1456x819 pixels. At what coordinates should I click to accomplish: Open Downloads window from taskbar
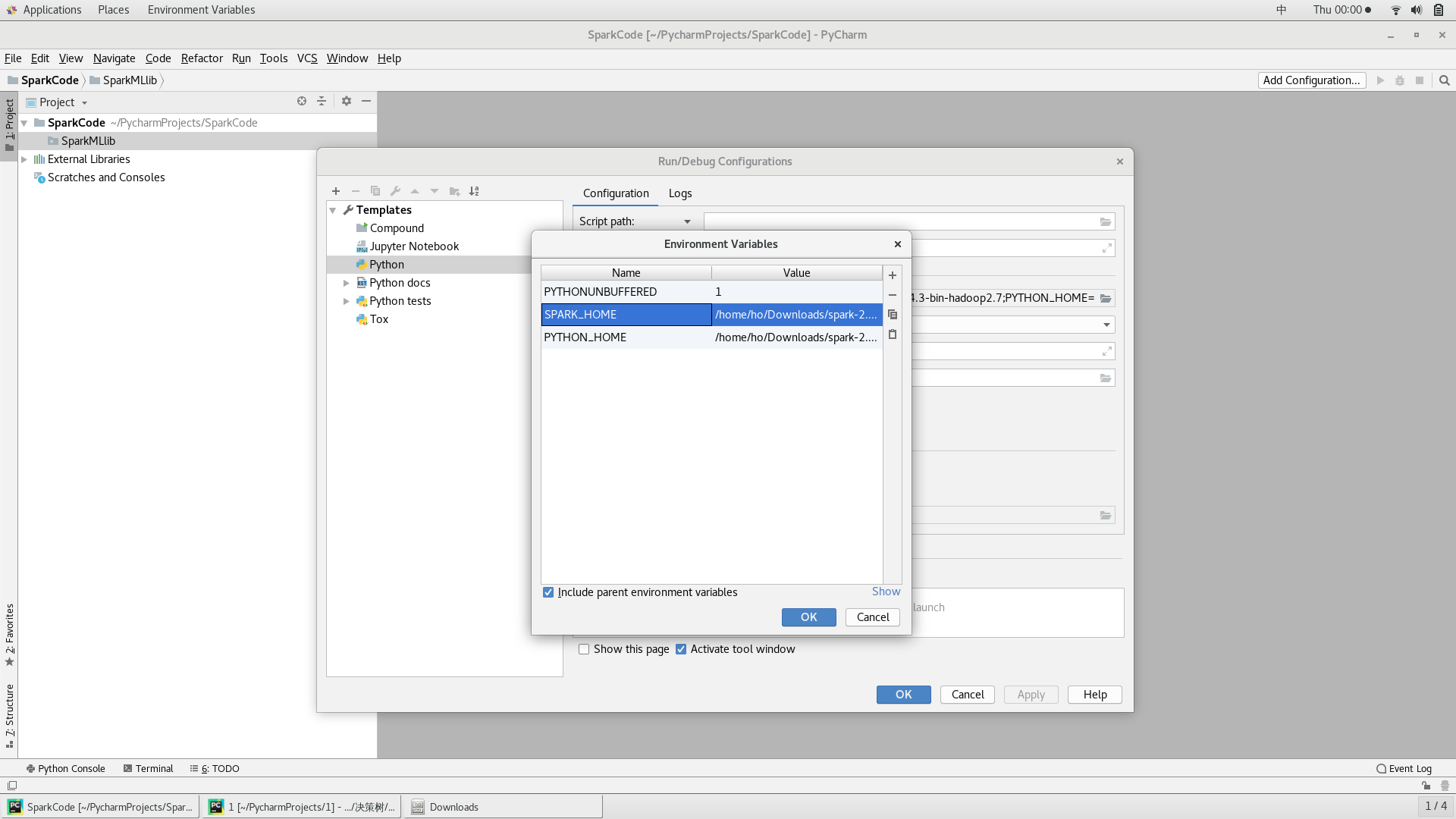453,807
